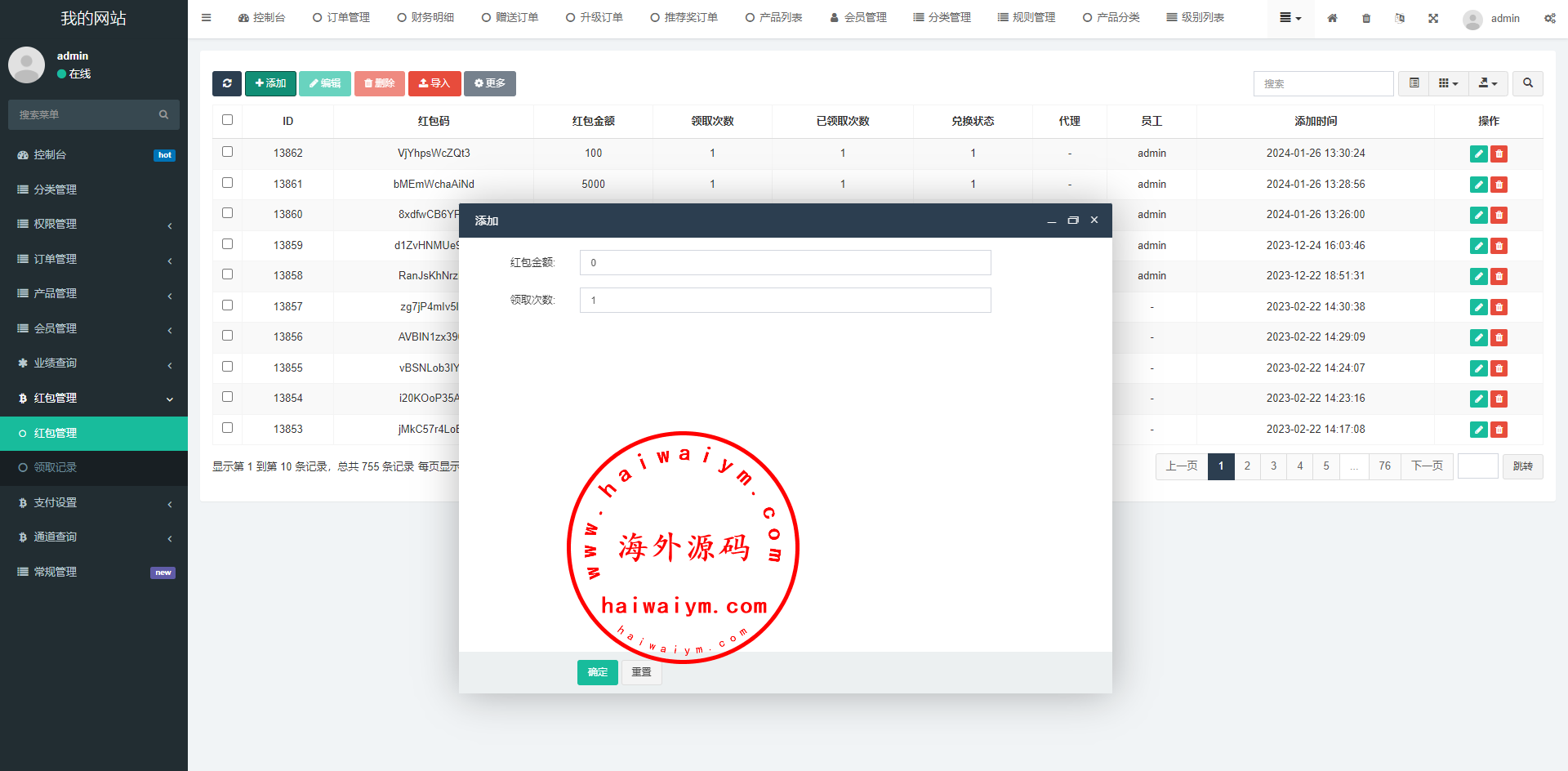Viewport: 1568px width, 771px height.
Task: Open 领取记录 in the sidebar
Action: [x=56, y=468]
